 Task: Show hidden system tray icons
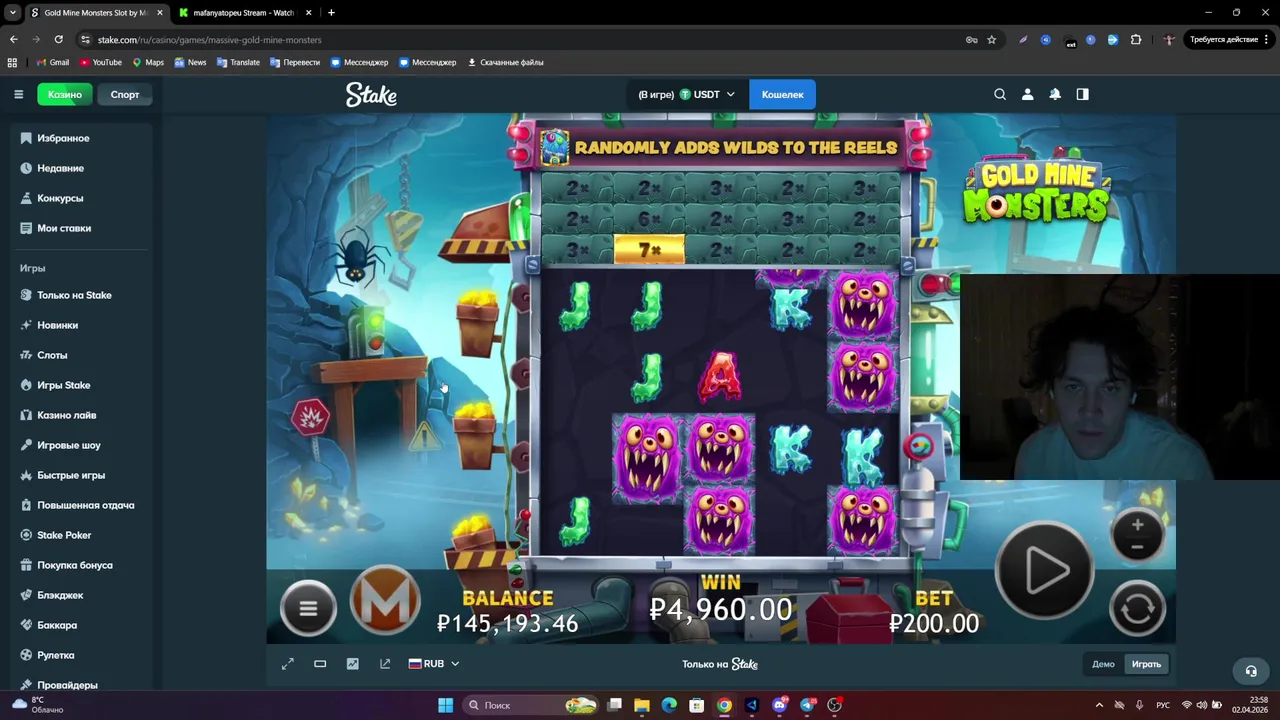coord(1099,705)
